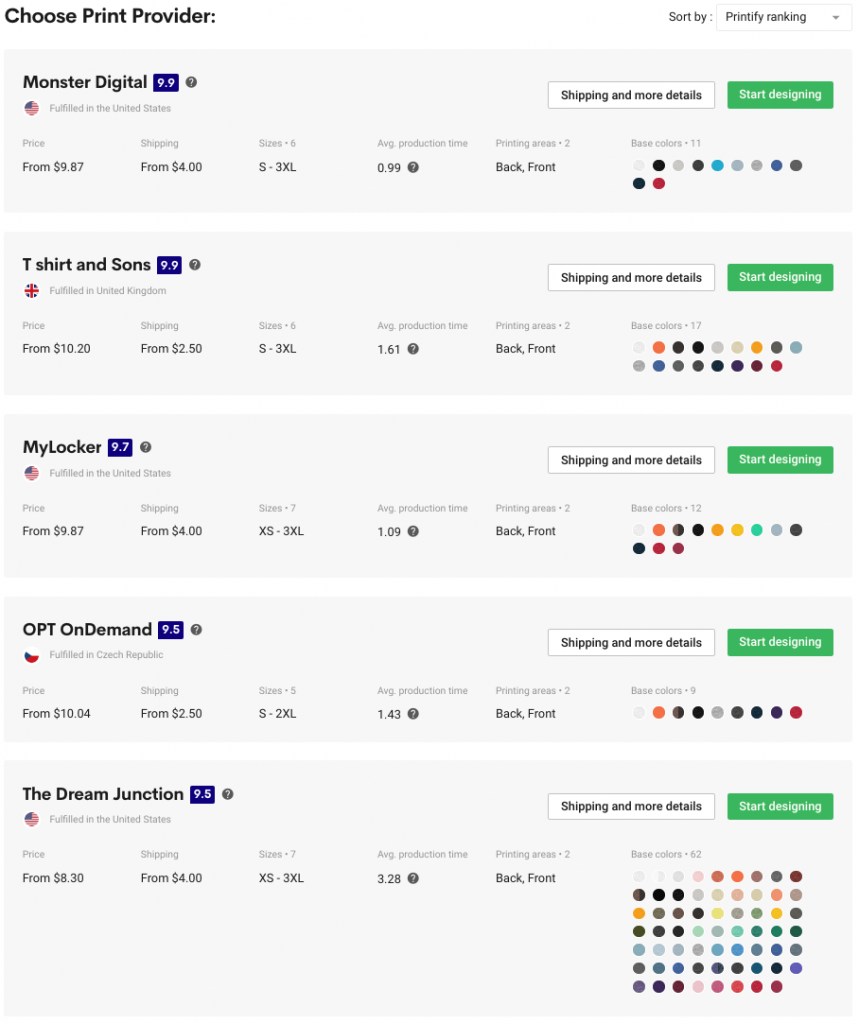Select the cyan base color for Monster Digital
This screenshot has height=1024, width=859.
coord(718,166)
